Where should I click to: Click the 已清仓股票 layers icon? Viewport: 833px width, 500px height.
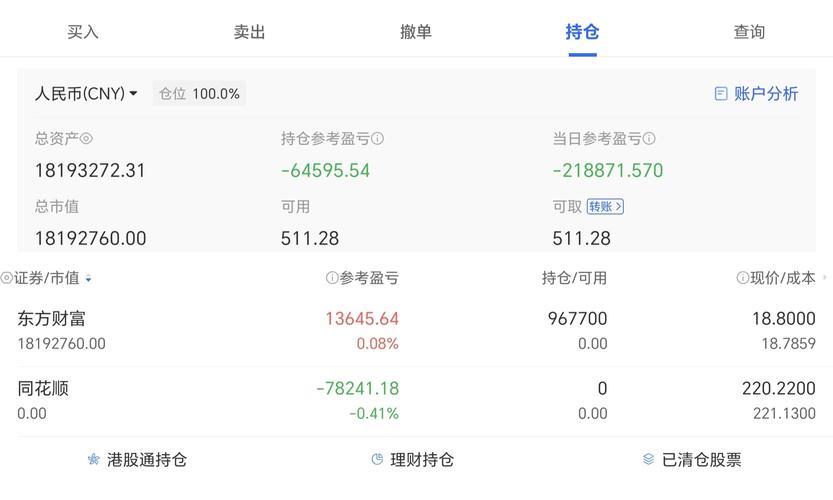[648, 460]
